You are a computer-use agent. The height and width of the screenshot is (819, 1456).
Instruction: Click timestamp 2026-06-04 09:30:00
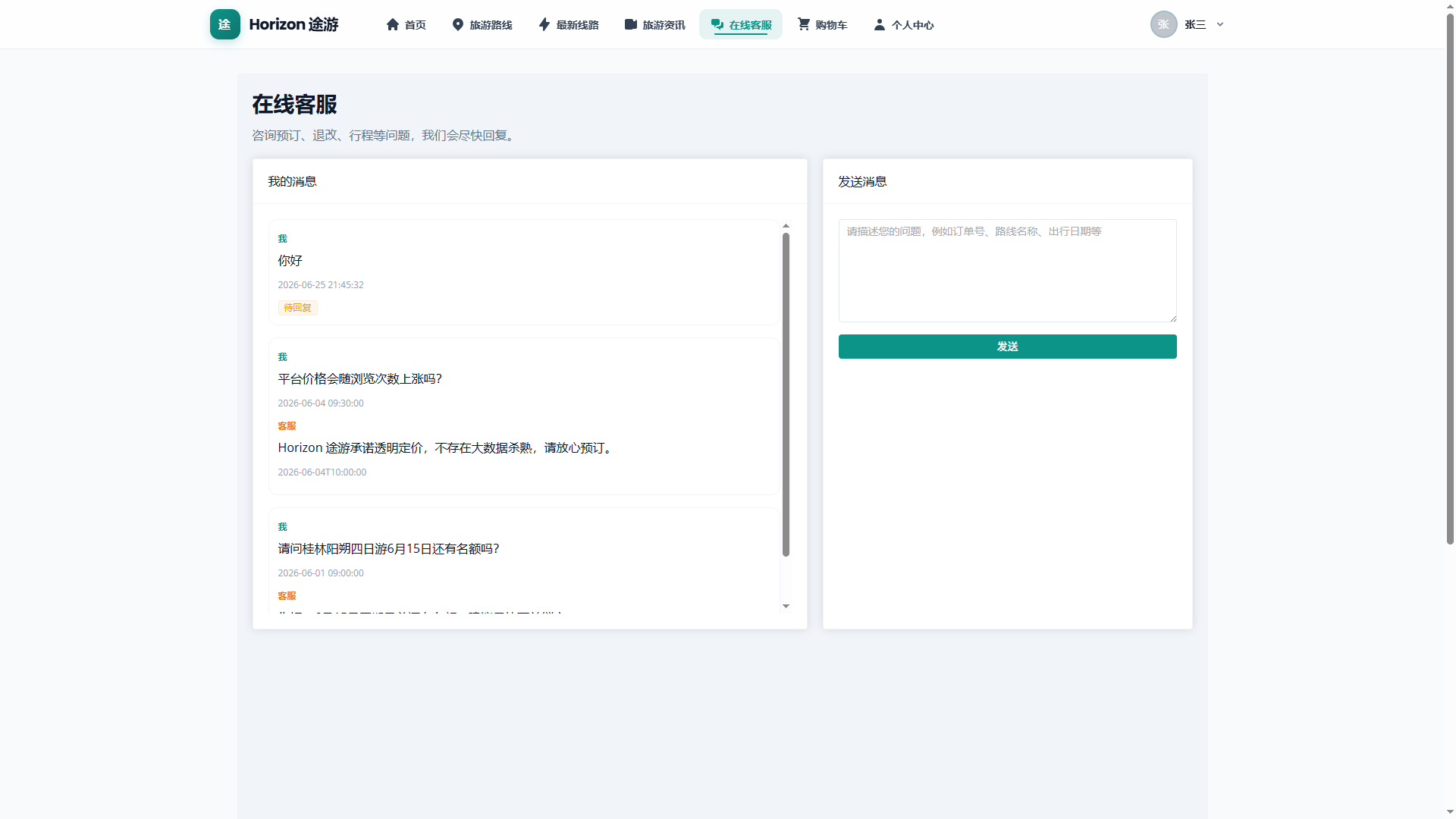tap(321, 403)
